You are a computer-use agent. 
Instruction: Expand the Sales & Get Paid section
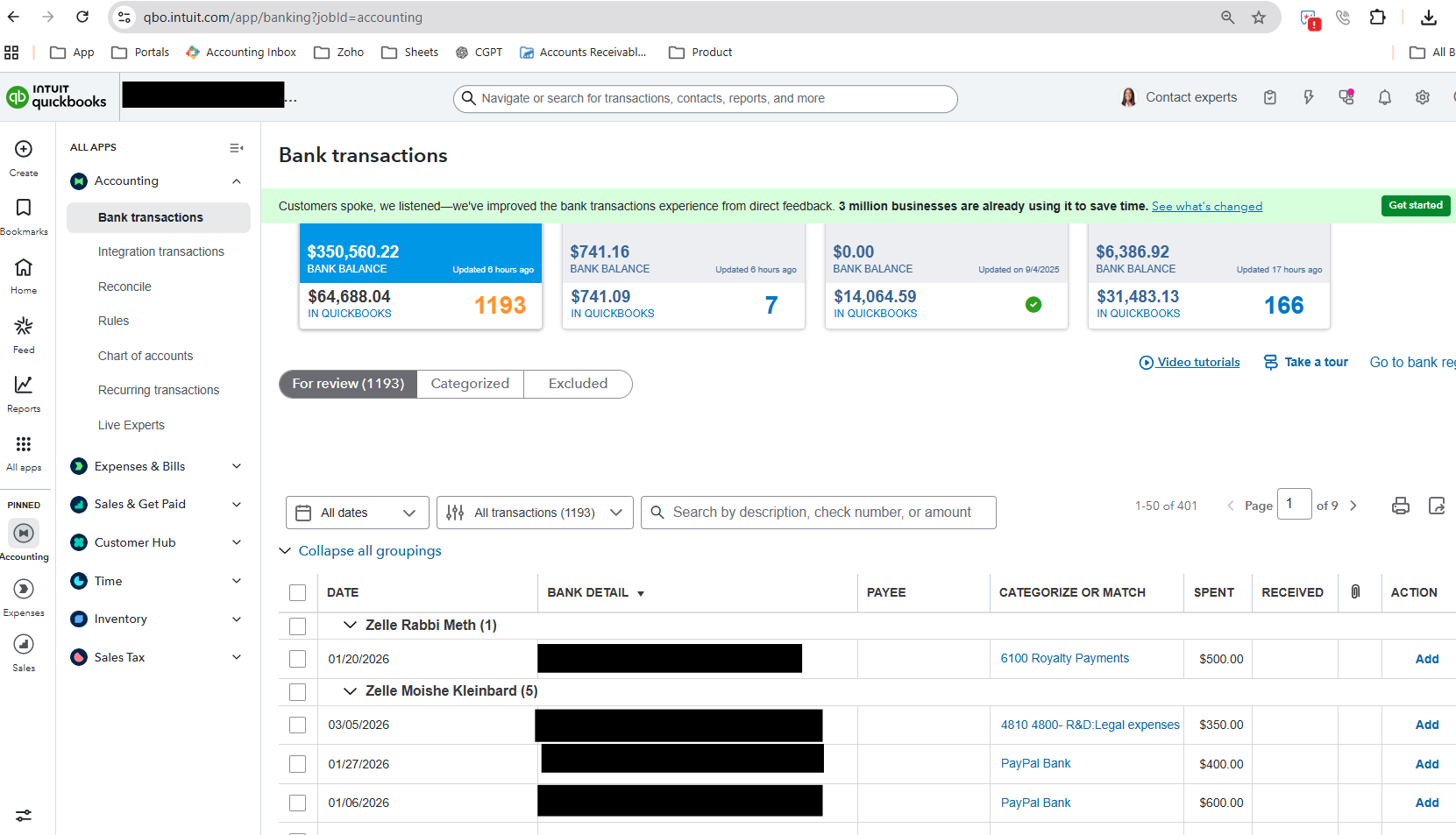pyautogui.click(x=237, y=505)
